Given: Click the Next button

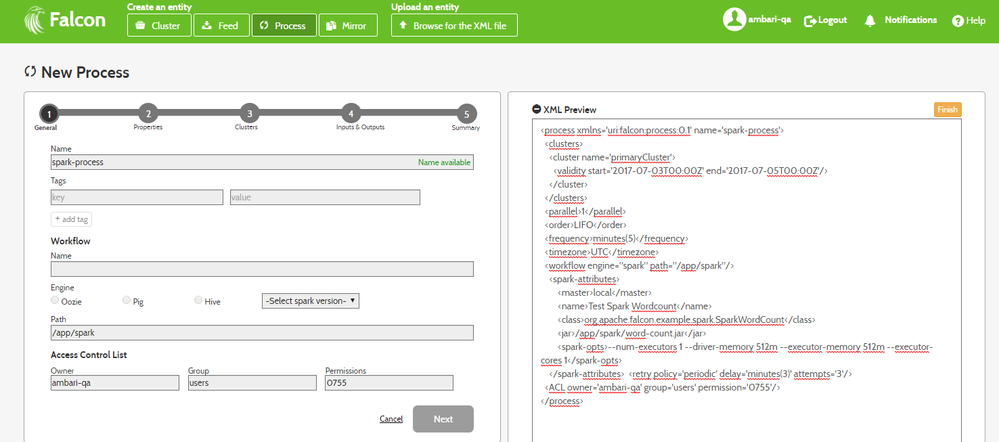Looking at the screenshot, I should [443, 419].
